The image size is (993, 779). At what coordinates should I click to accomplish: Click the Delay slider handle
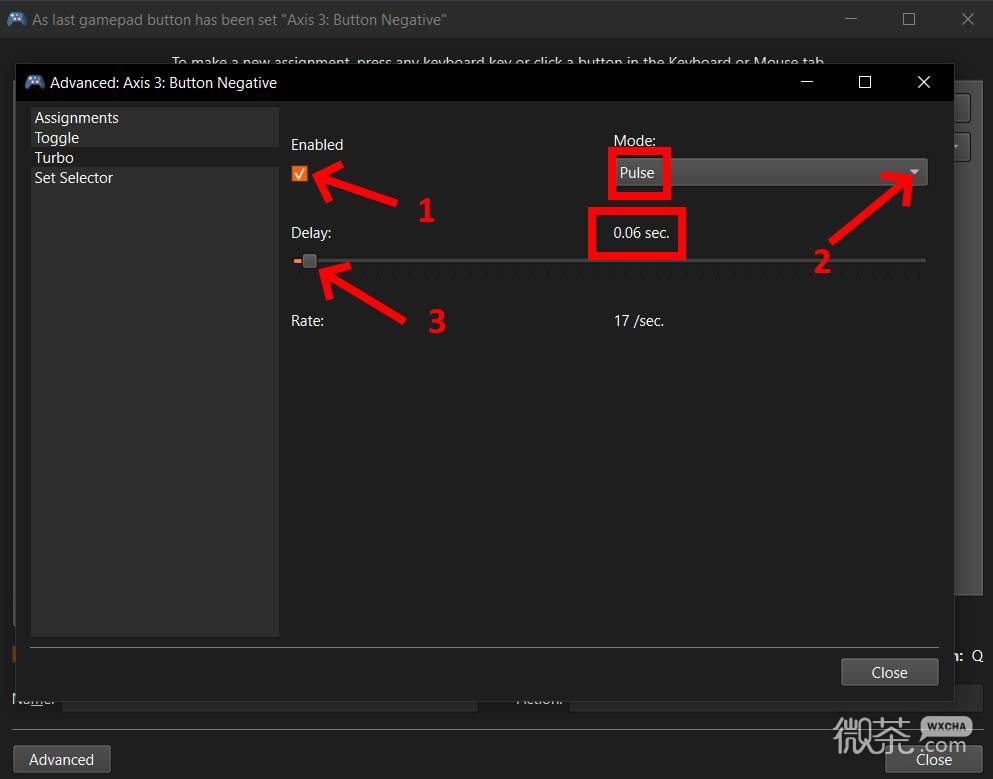click(309, 260)
